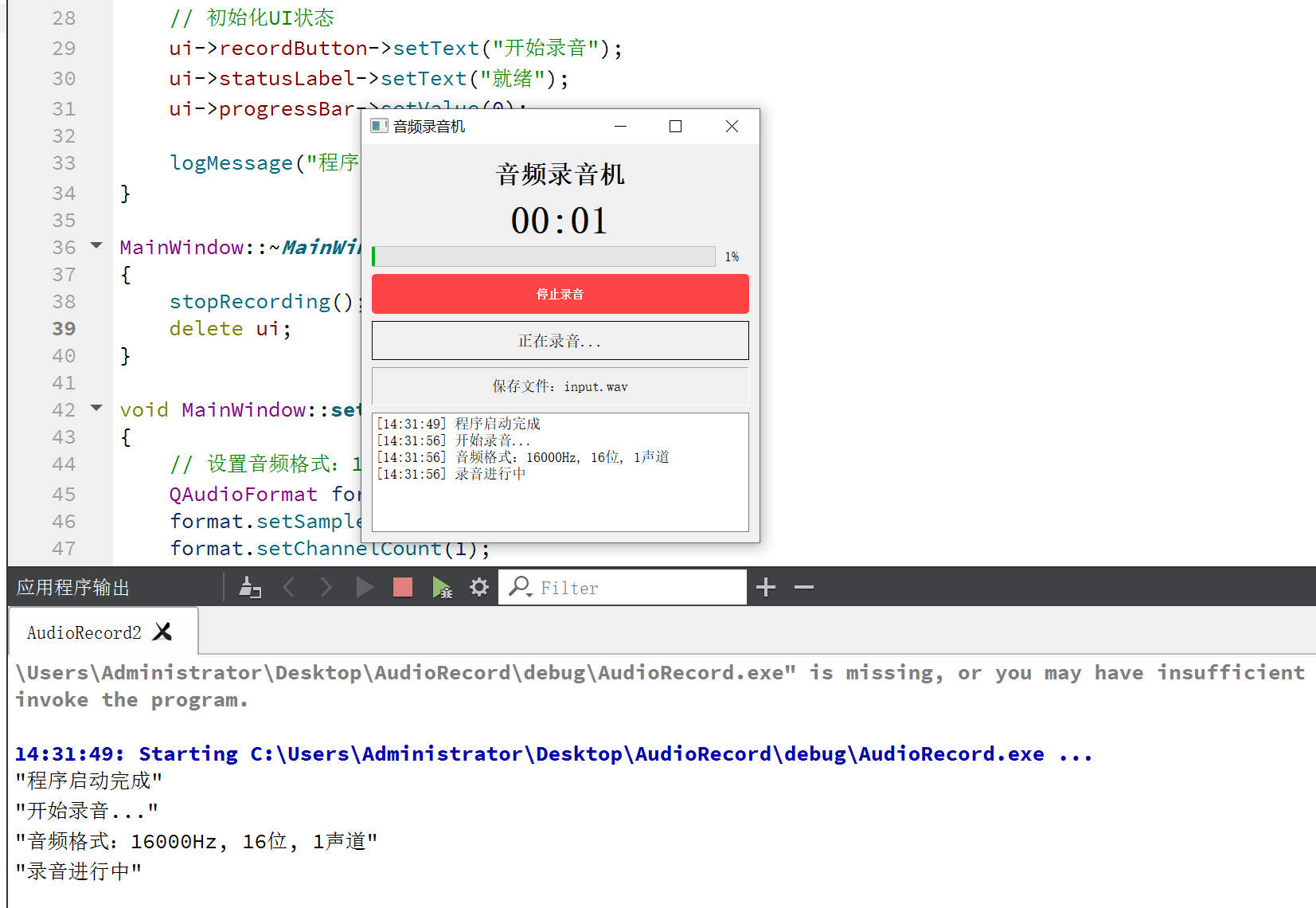
Task: Click the 'Starting C:\Users...' blue output line
Action: 553,753
